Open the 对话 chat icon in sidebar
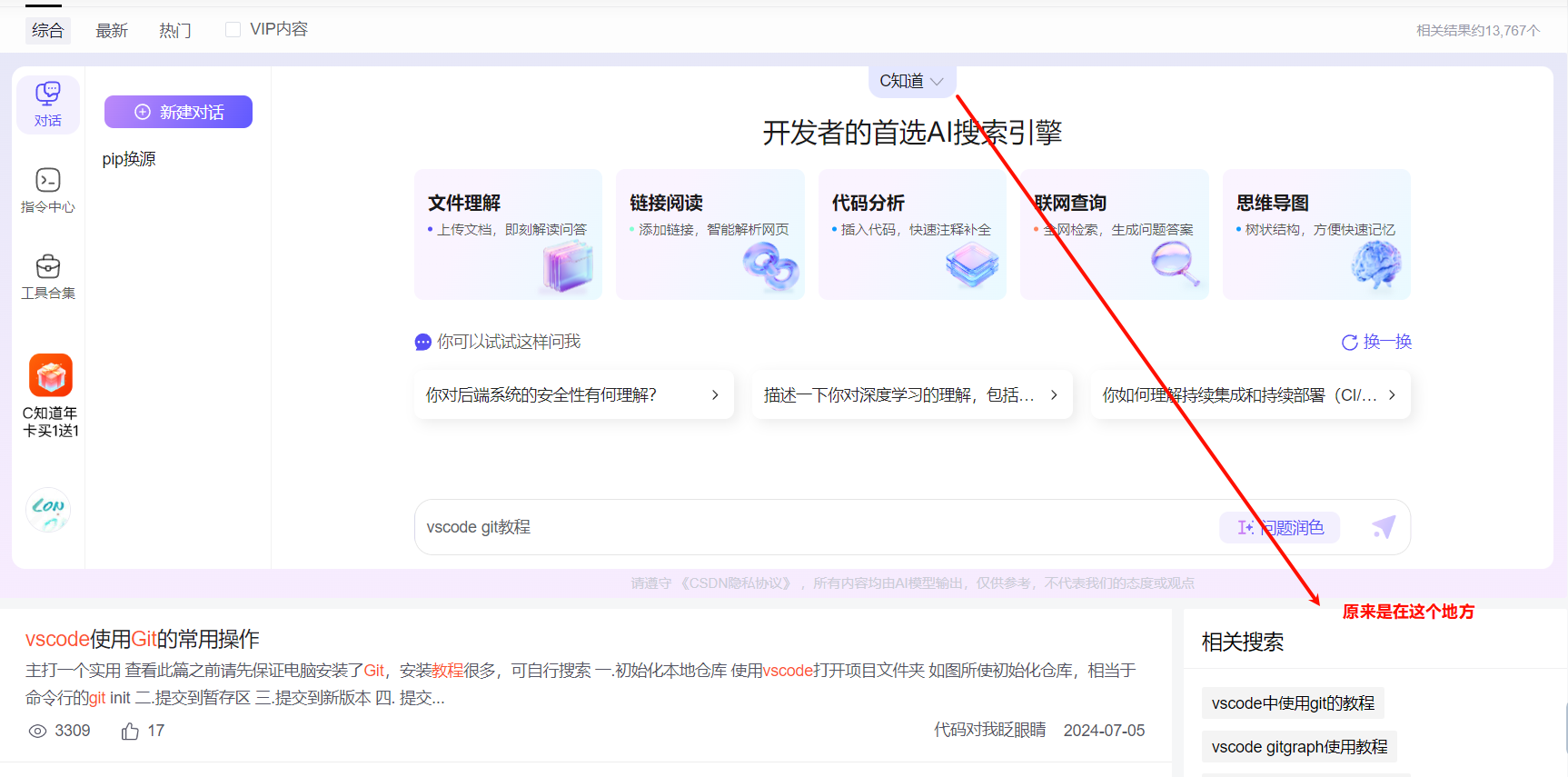The width and height of the screenshot is (1568, 777). click(x=48, y=105)
